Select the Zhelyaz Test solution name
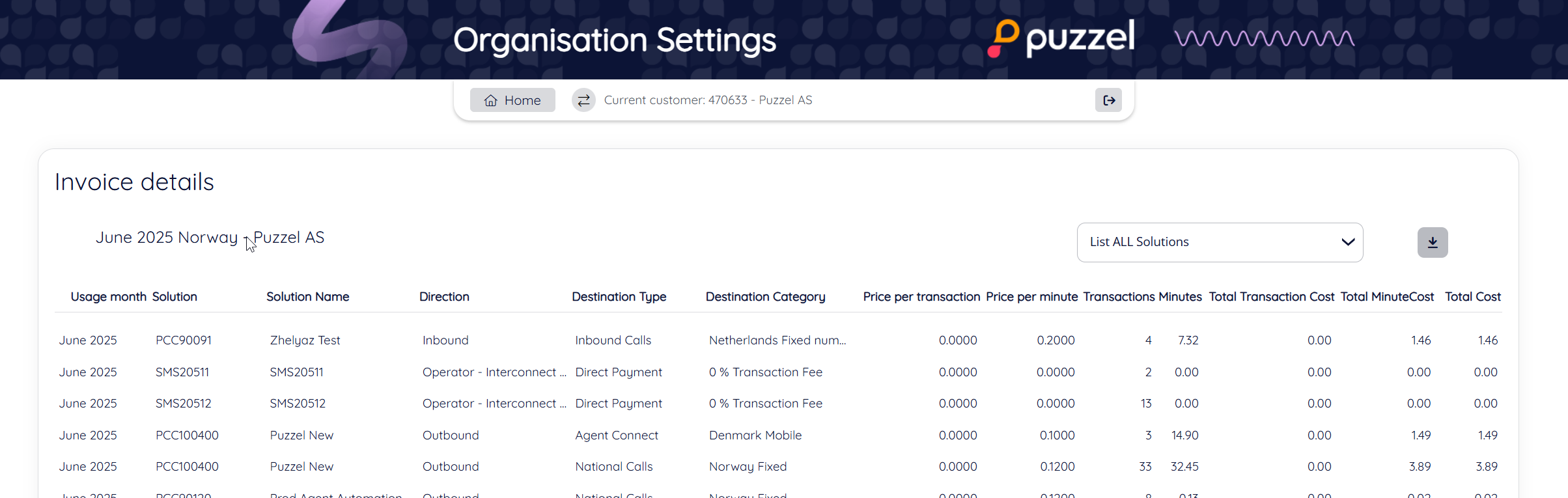This screenshot has width=1568, height=498. (305, 340)
